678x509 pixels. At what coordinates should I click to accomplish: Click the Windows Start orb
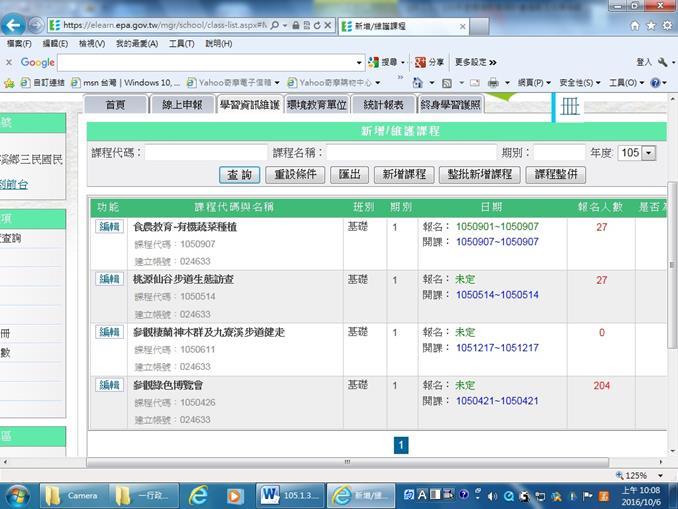[18, 494]
